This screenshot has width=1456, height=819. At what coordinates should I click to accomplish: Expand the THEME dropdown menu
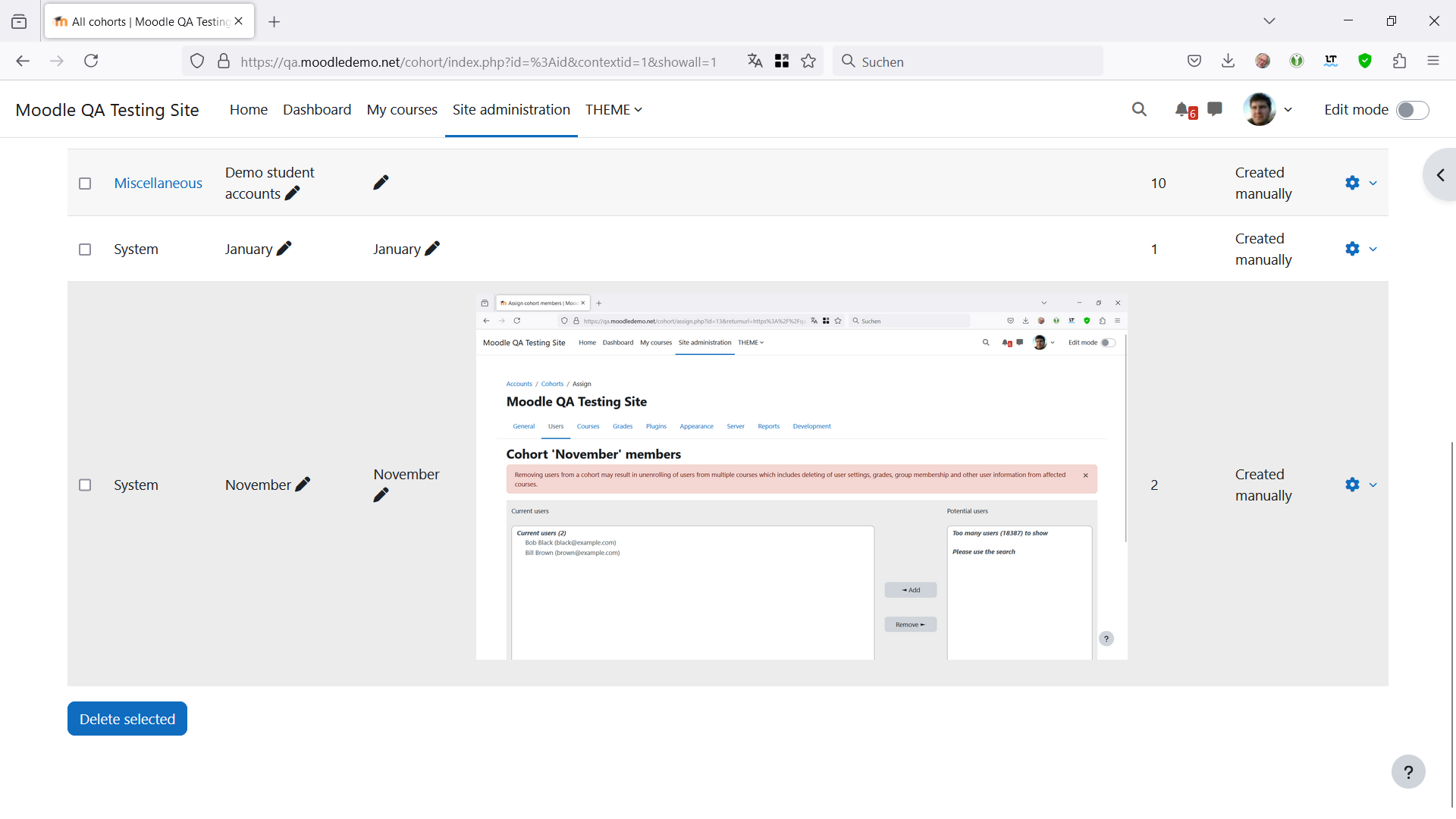click(x=613, y=110)
